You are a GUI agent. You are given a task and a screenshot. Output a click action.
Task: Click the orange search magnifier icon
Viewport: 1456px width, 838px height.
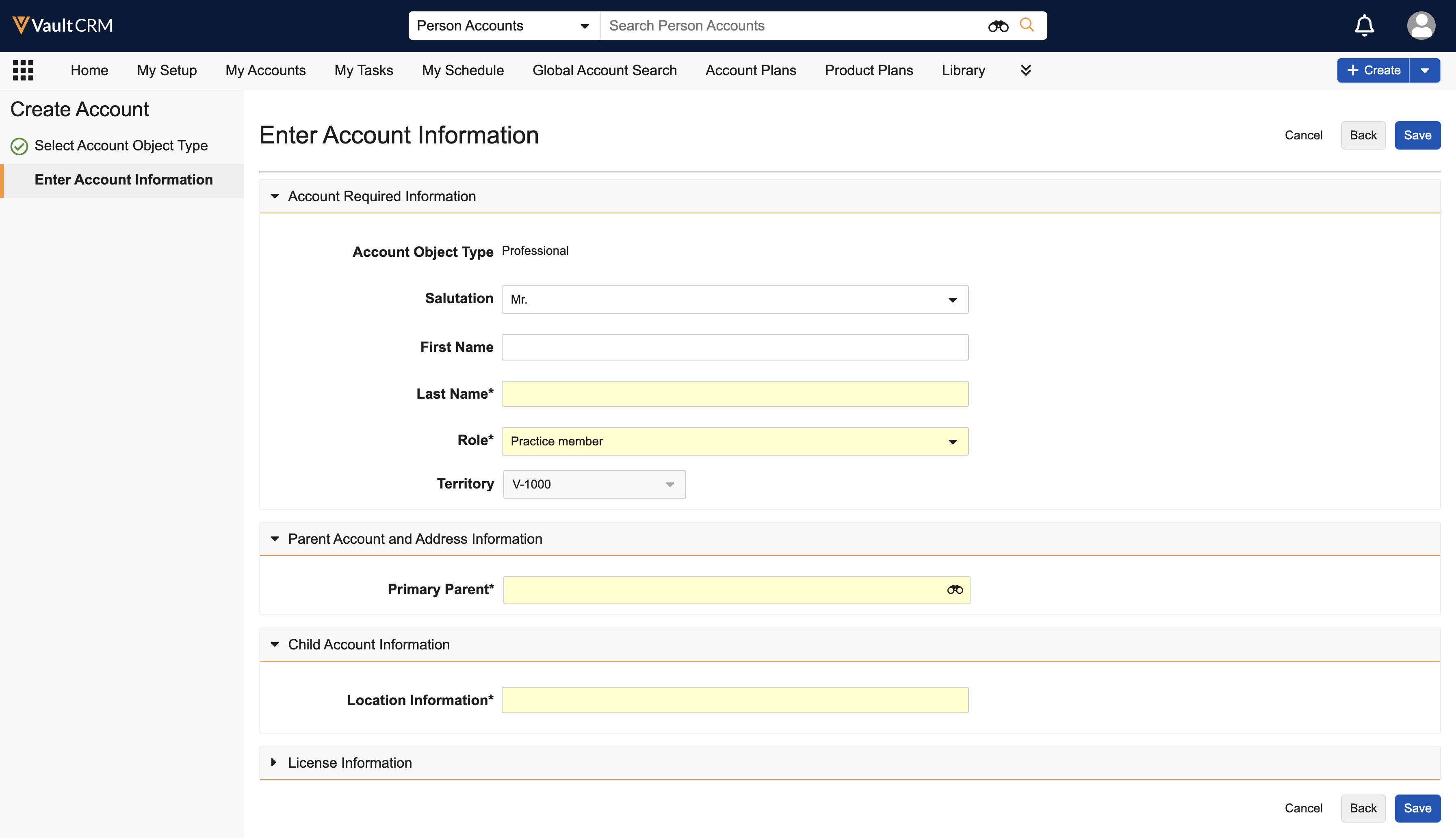1027,25
